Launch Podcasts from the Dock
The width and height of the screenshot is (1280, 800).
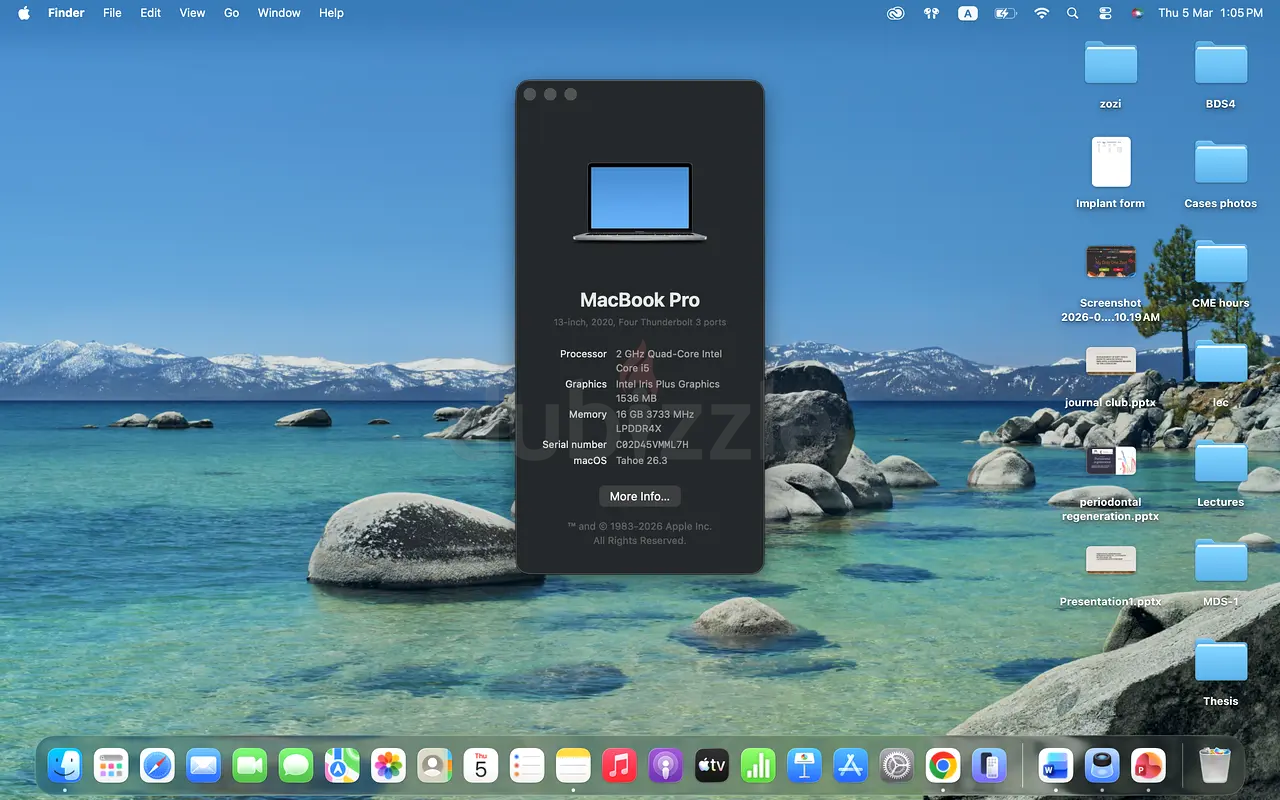point(665,767)
